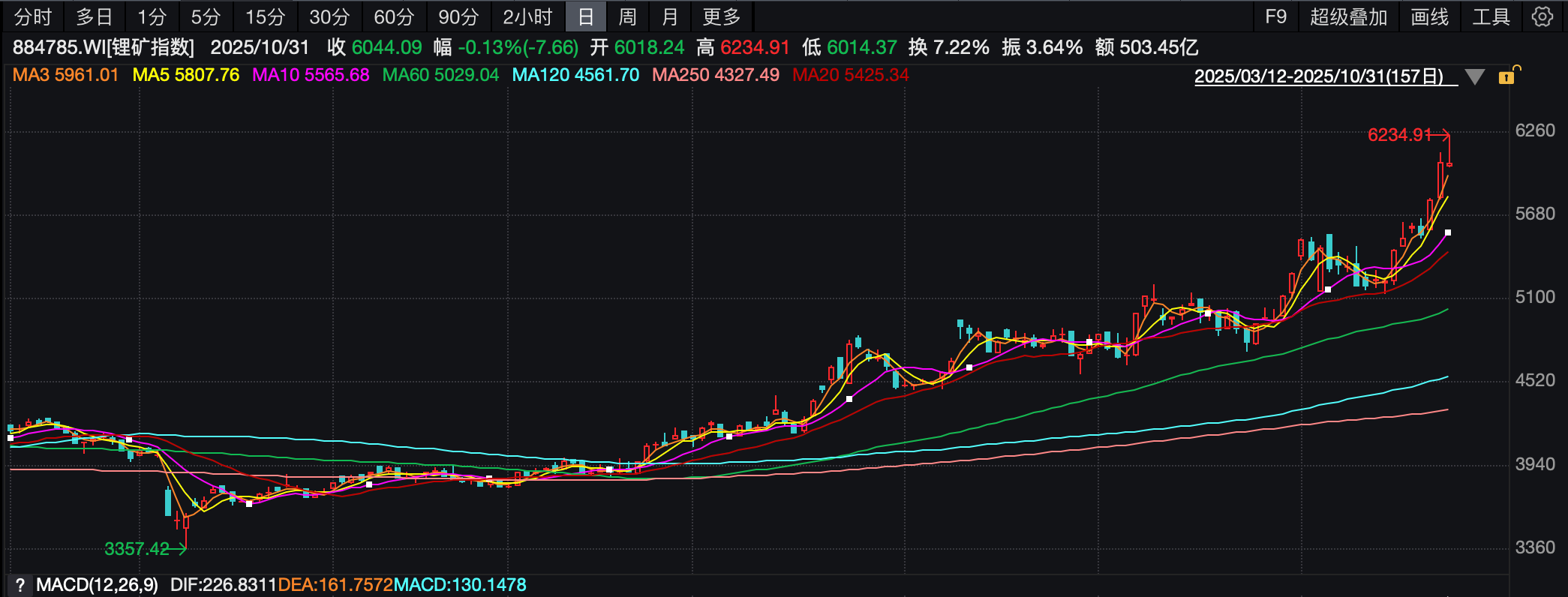Screen dimensions: 1568x597
Task: Select the 月 monthly period tab
Action: [x=670, y=16]
